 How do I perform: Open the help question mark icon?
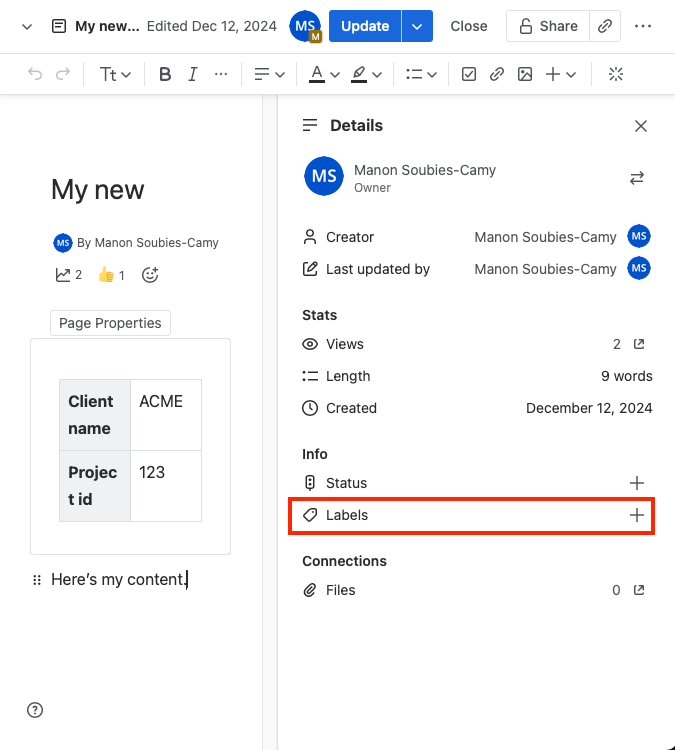35,710
